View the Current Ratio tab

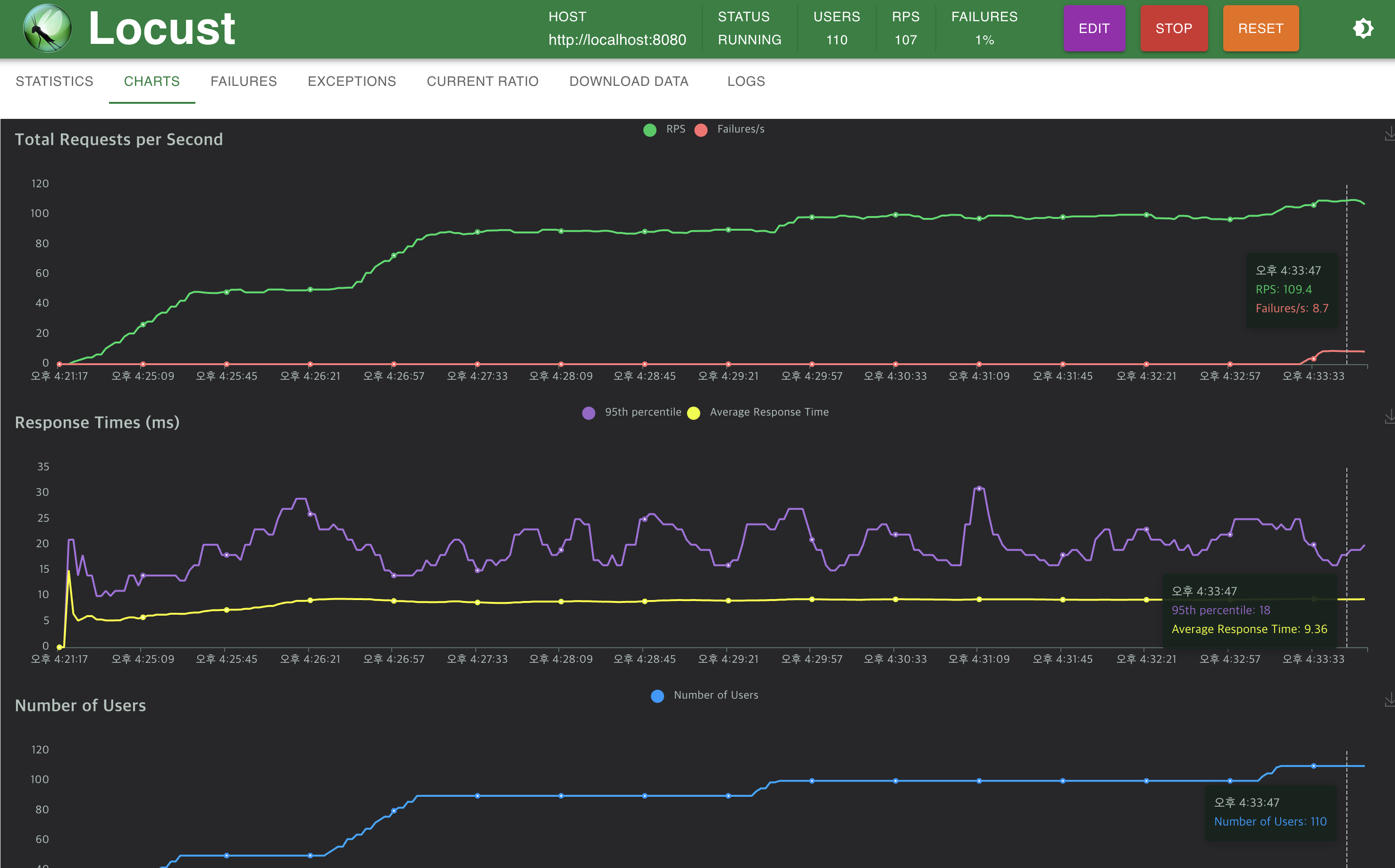click(x=482, y=82)
